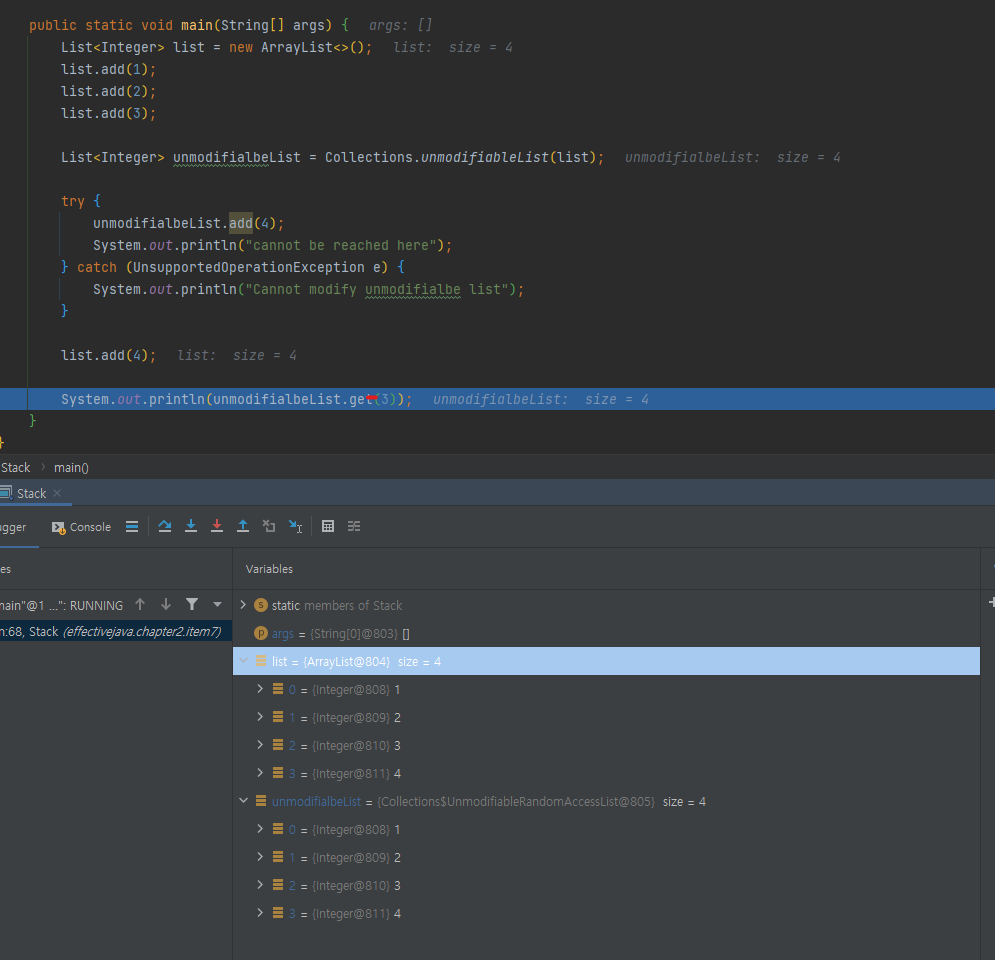Expand static members of Stack
The height and width of the screenshot is (960, 995).
coord(243,605)
